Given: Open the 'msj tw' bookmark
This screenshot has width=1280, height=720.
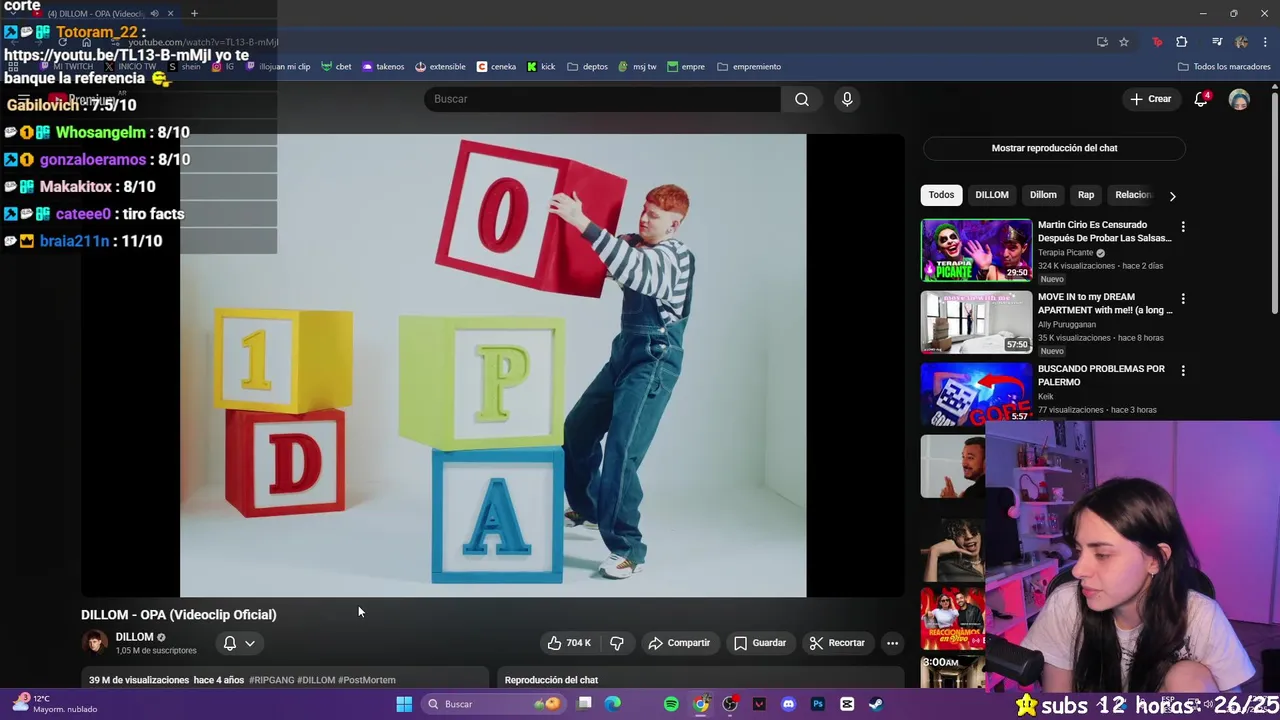Looking at the screenshot, I should [637, 67].
